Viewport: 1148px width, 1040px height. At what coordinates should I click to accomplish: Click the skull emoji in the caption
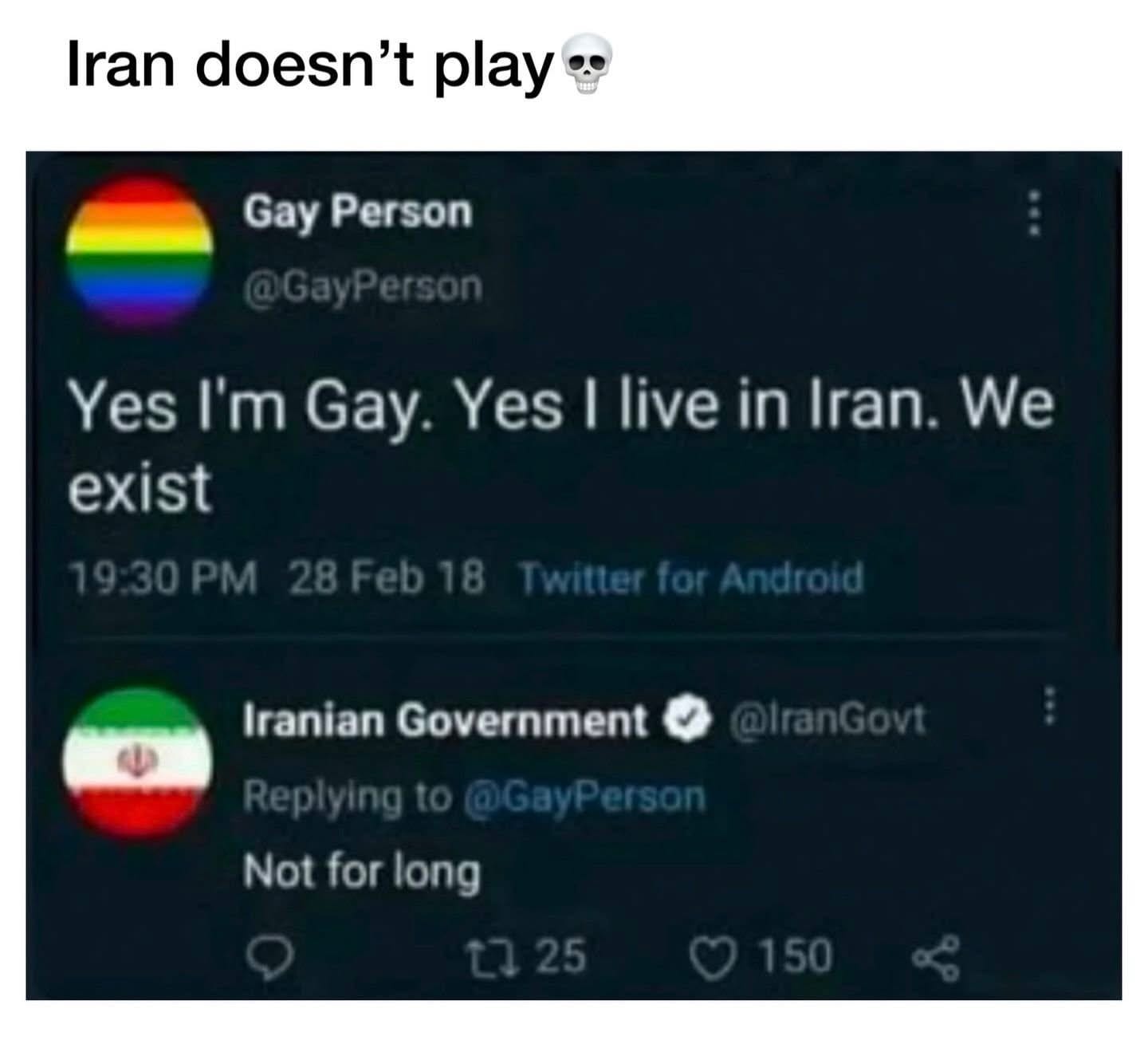[x=588, y=65]
